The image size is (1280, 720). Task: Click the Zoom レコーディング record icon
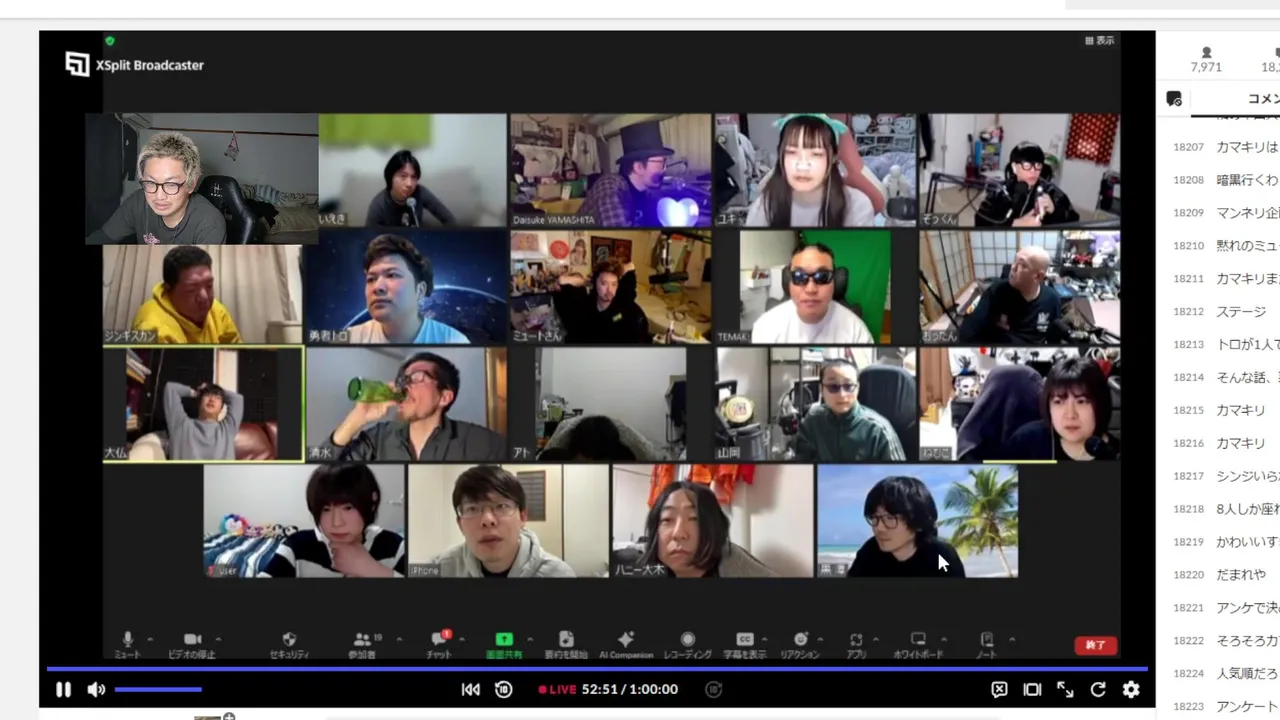tap(688, 639)
